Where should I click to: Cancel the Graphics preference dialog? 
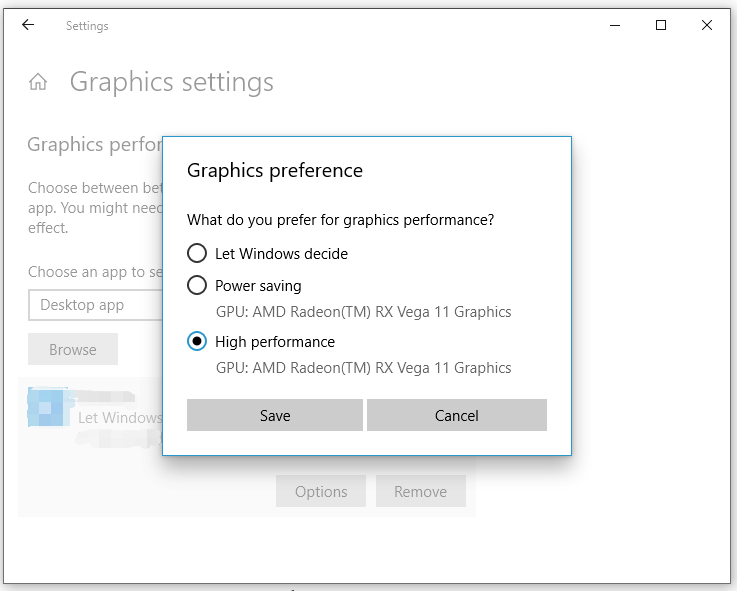(457, 415)
